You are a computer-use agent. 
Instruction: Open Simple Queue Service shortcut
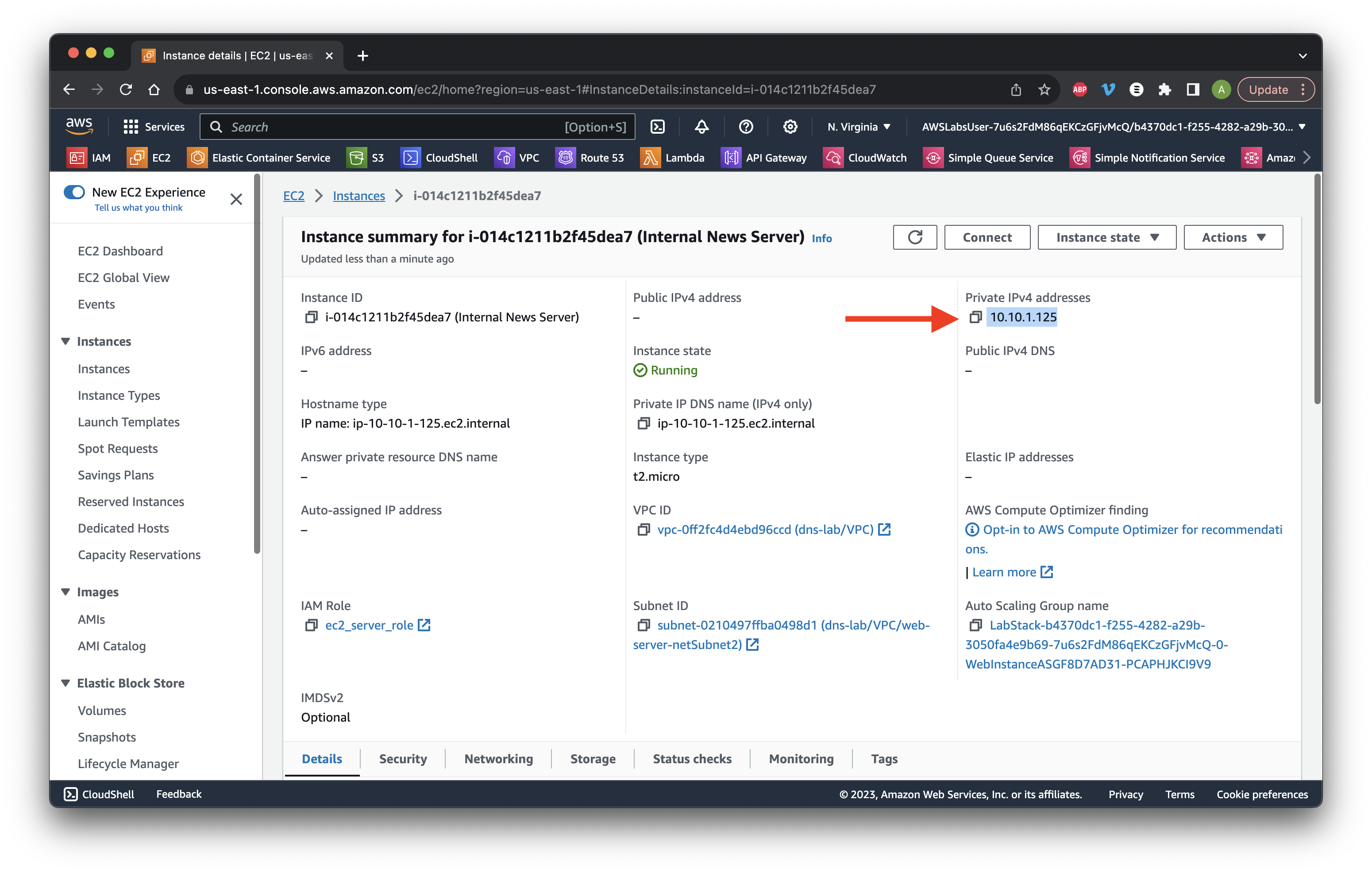[x=988, y=158]
